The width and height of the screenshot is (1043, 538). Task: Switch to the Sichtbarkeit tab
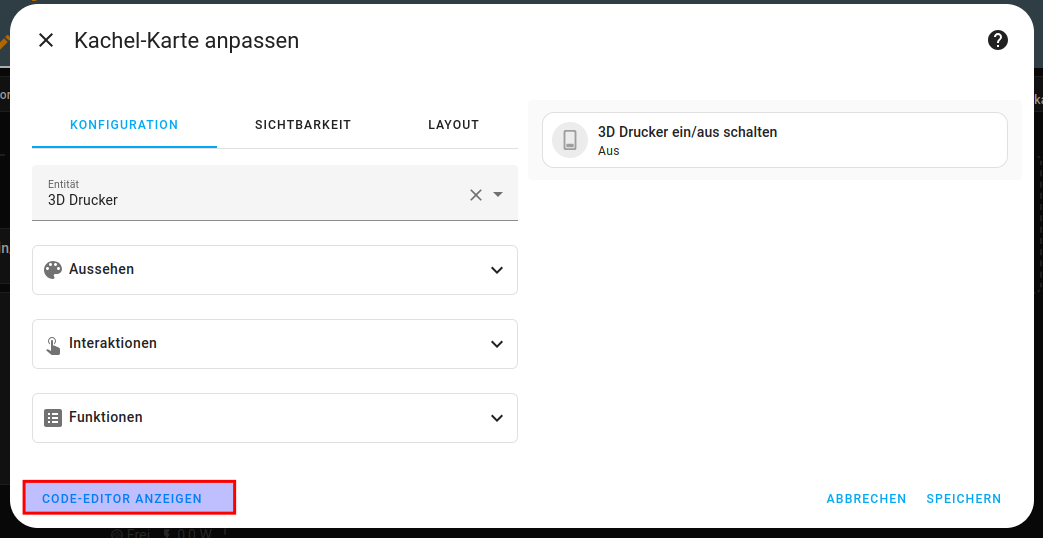303,125
